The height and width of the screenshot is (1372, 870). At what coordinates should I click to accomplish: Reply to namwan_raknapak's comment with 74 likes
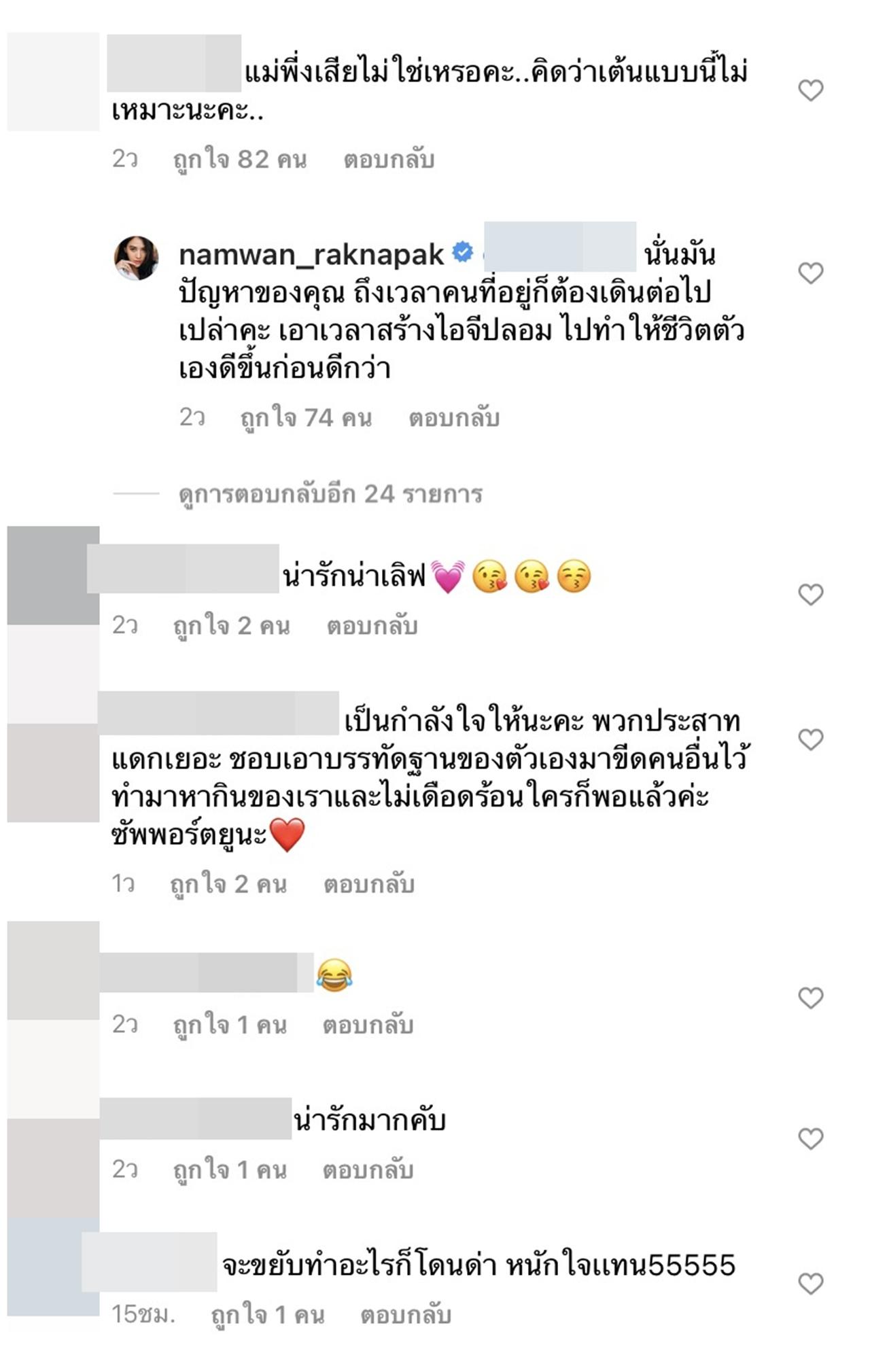[x=453, y=418]
